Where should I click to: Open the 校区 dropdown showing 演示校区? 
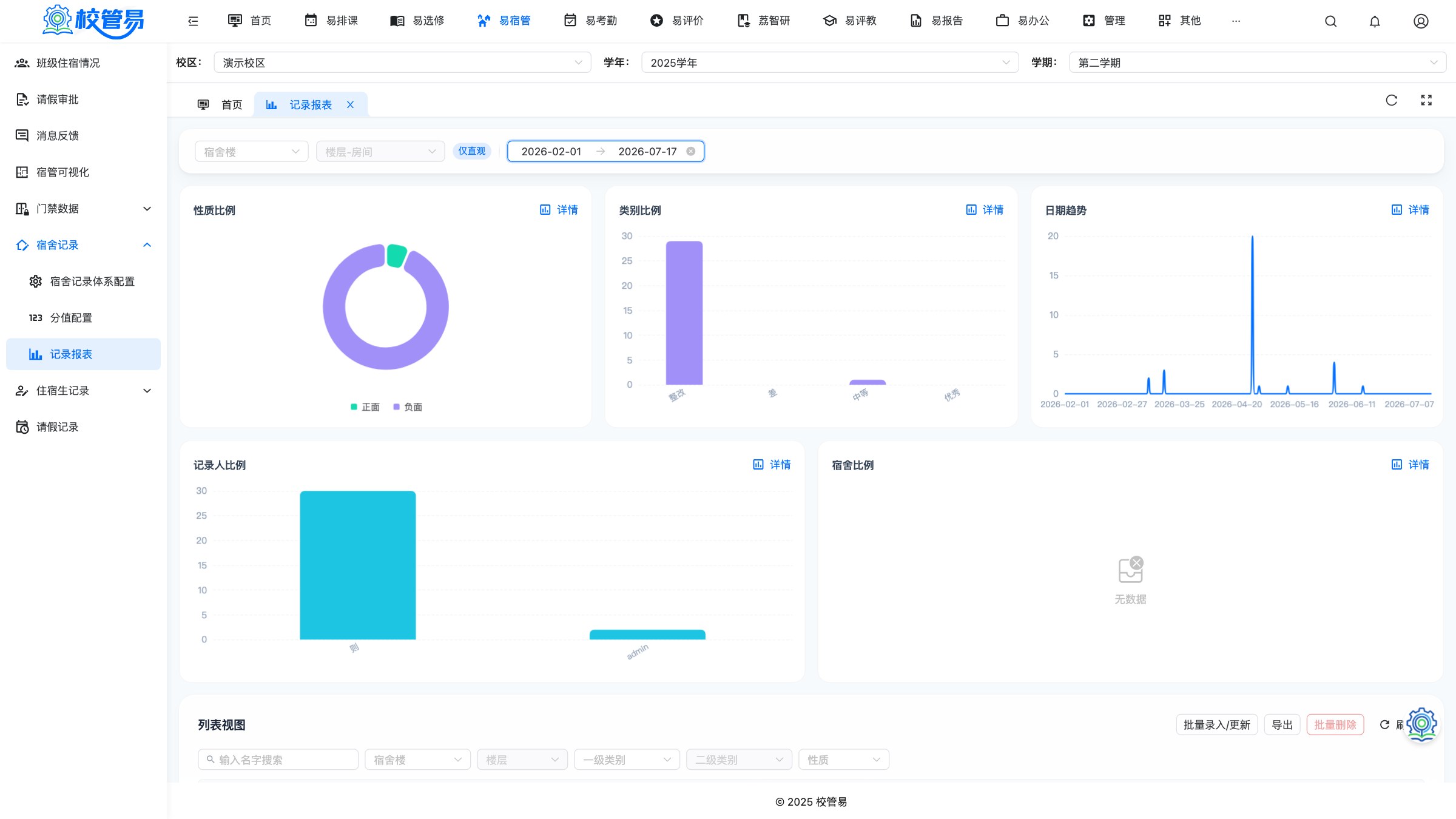(402, 62)
